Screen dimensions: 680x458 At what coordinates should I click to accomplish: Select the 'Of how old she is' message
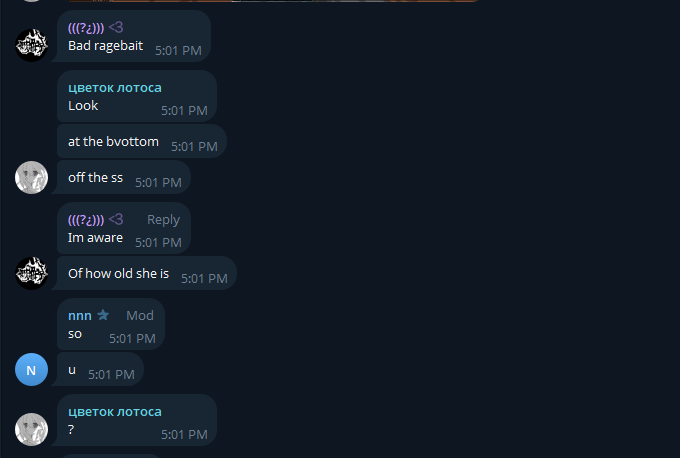pos(147,273)
